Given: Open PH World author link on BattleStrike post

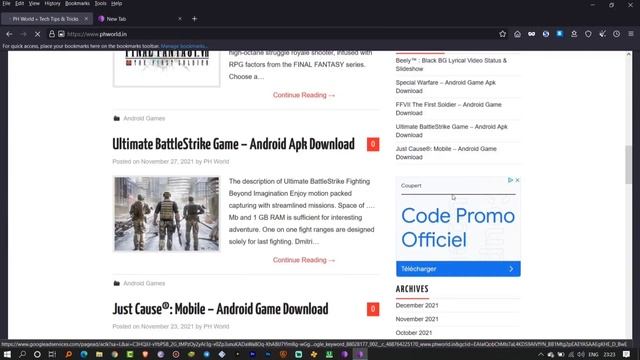Looking at the screenshot, I should click(x=216, y=162).
